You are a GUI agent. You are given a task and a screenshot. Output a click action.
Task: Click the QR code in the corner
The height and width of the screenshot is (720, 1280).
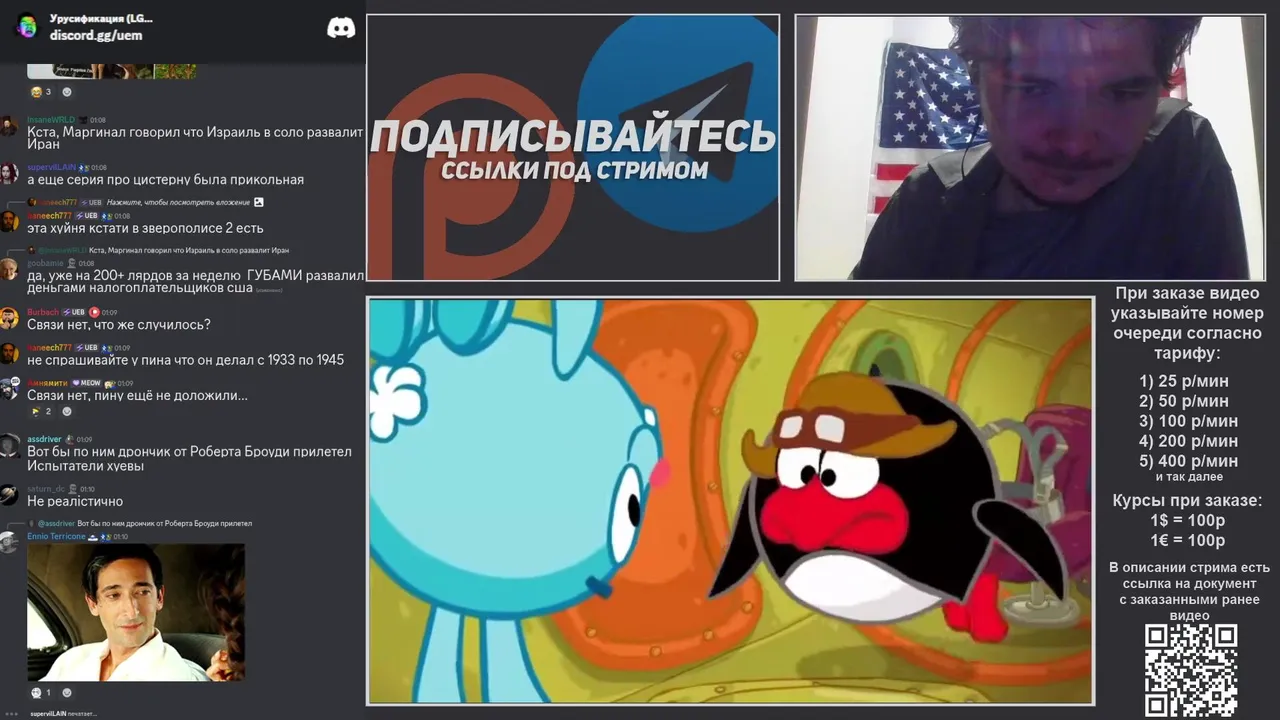coord(1191,671)
